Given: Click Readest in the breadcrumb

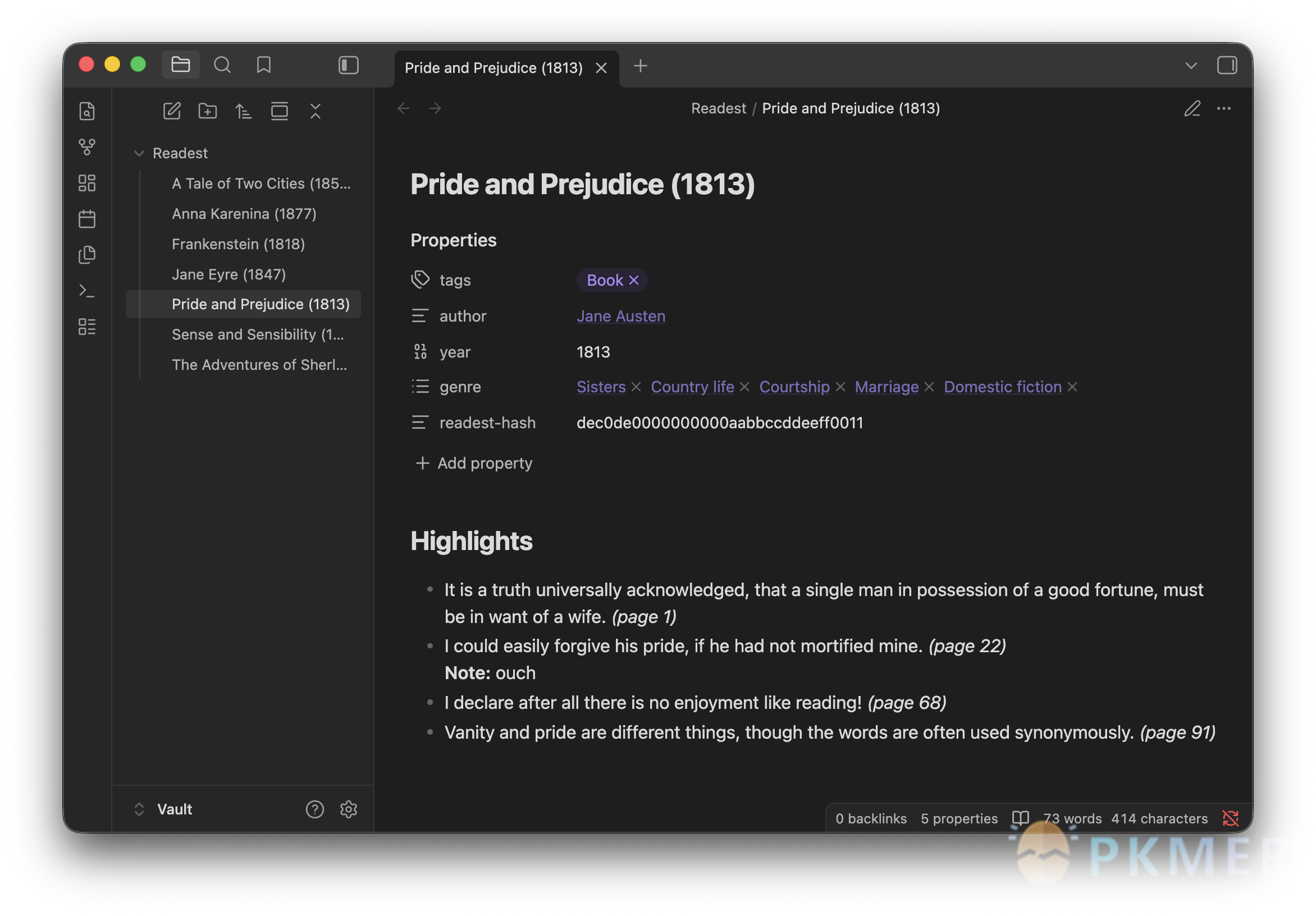Looking at the screenshot, I should [x=718, y=108].
